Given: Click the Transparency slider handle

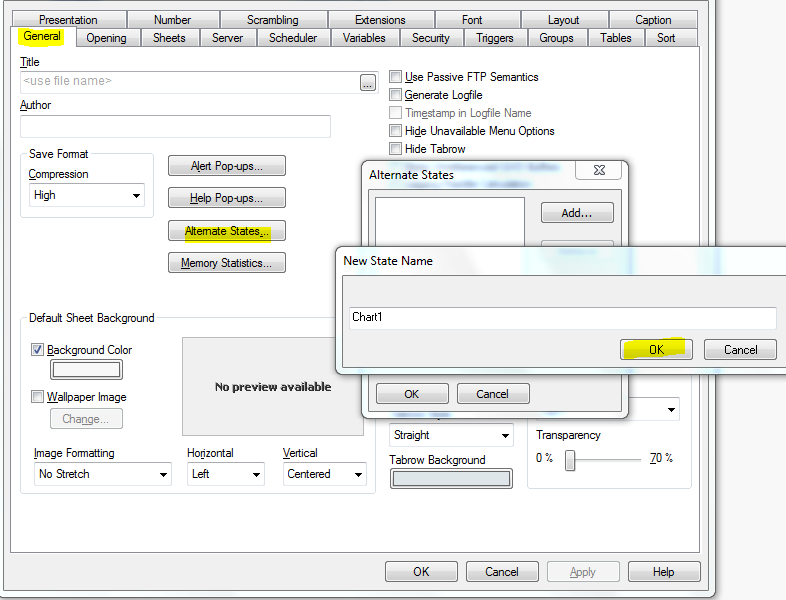Looking at the screenshot, I should pos(570,460).
